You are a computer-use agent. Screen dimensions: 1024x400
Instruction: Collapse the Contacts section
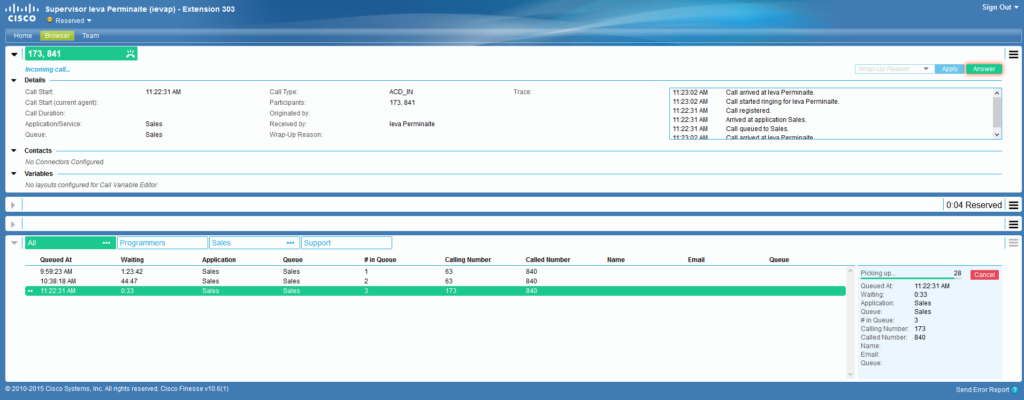pyautogui.click(x=14, y=150)
